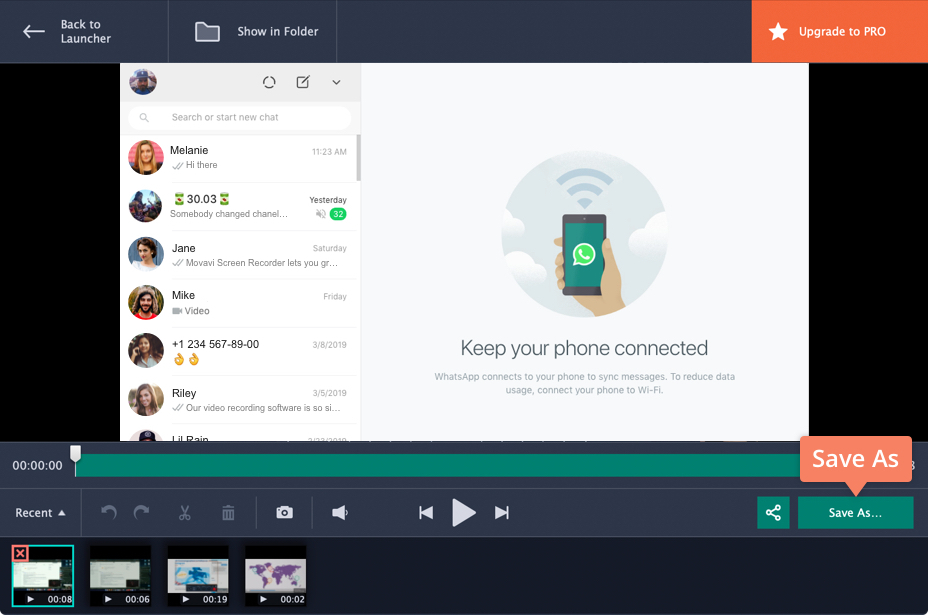The image size is (928, 615).
Task: Open Jane's chat conversation
Action: [240, 254]
